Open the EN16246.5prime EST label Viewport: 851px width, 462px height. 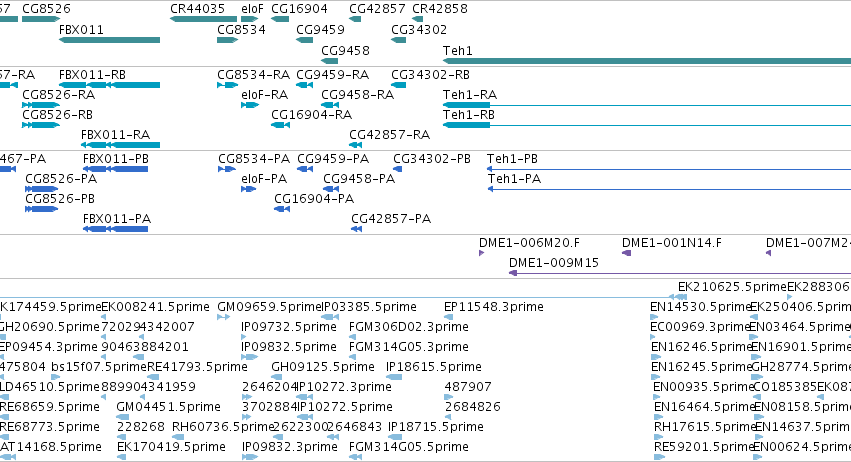[701, 347]
